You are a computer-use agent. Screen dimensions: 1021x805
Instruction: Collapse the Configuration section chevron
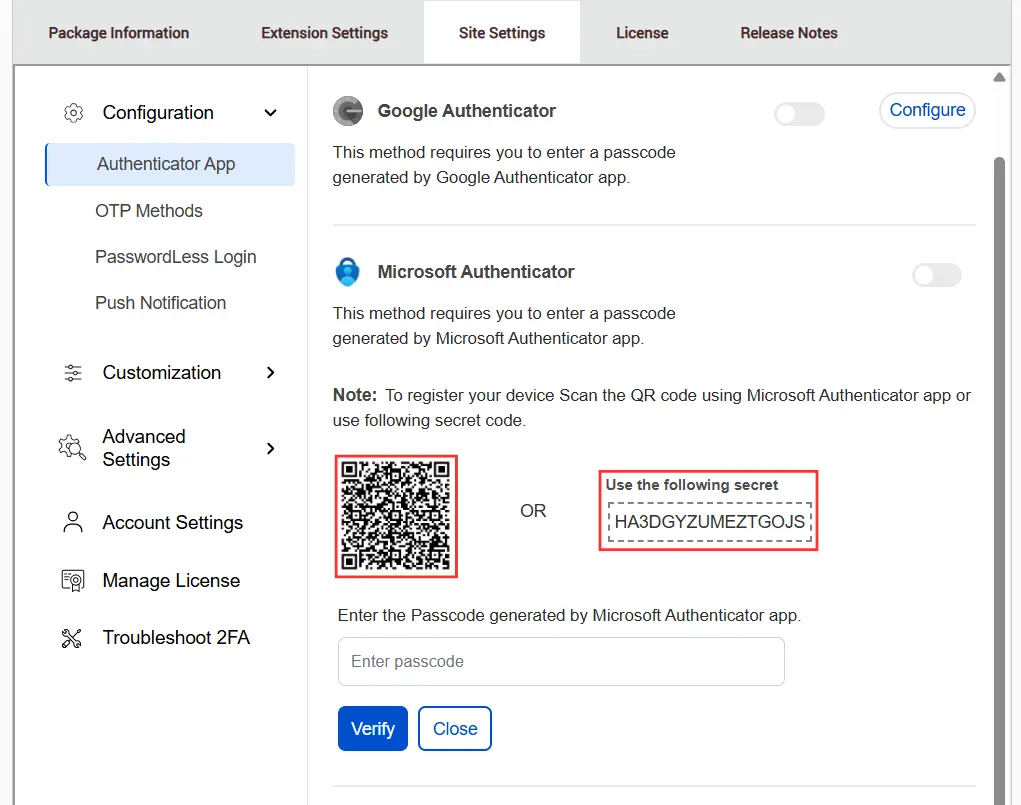269,113
